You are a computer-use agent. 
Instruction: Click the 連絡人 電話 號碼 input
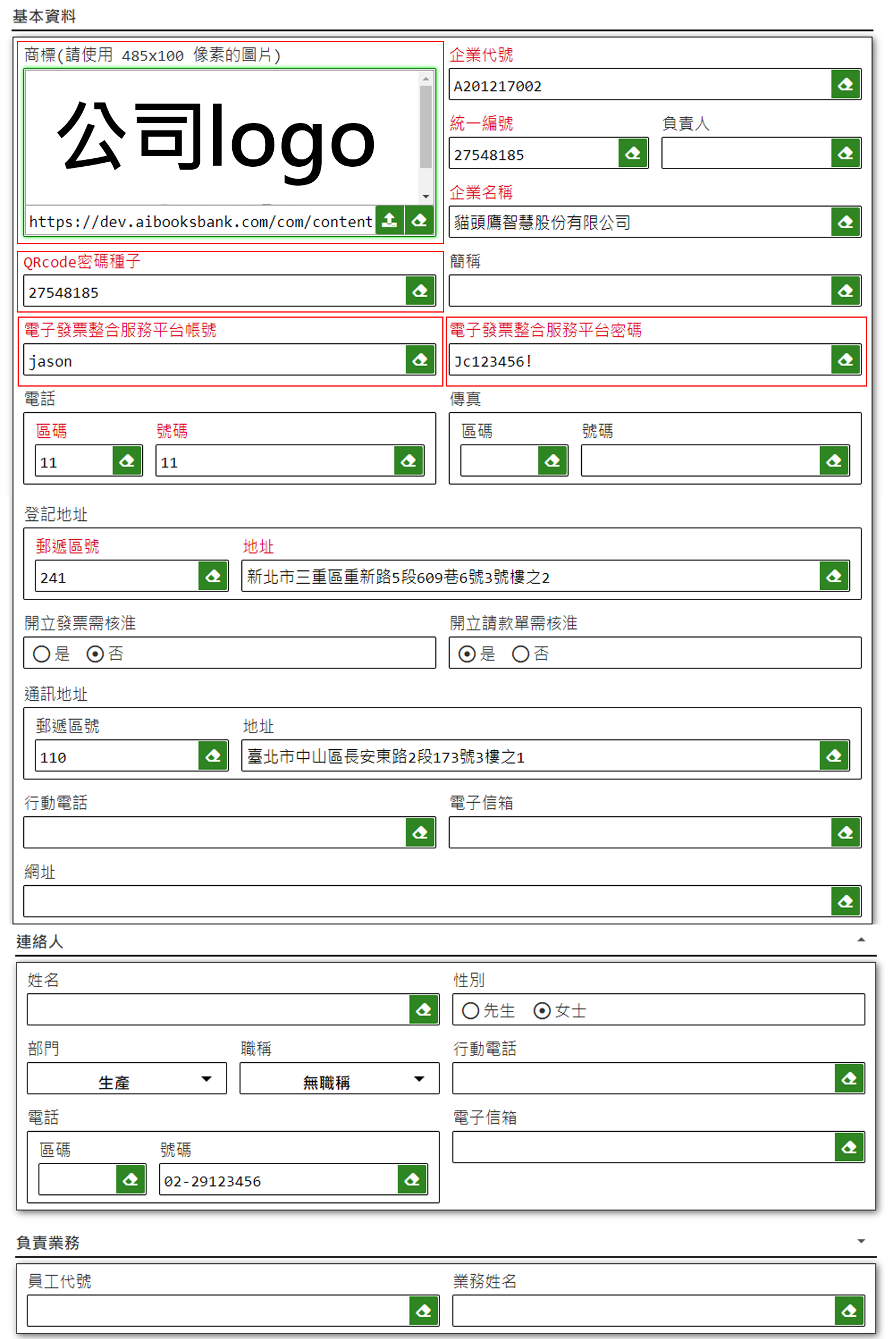pos(278,1179)
